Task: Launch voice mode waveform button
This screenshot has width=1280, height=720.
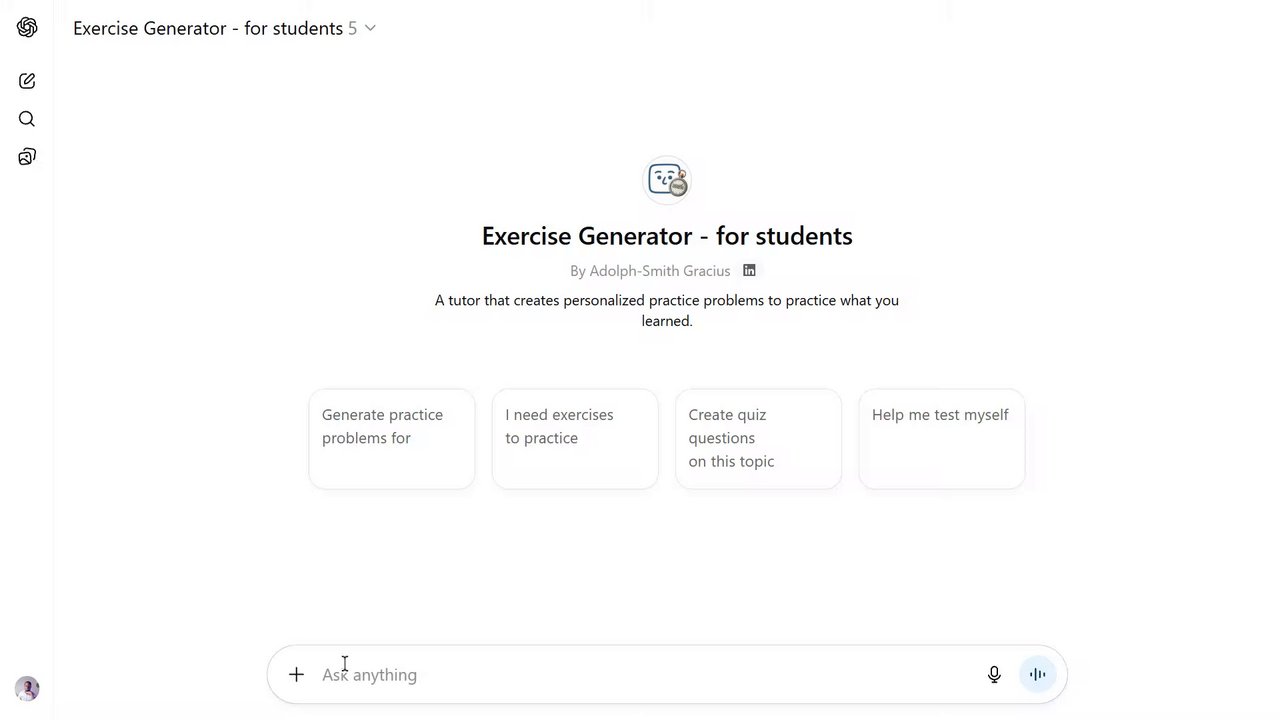Action: [x=1037, y=674]
